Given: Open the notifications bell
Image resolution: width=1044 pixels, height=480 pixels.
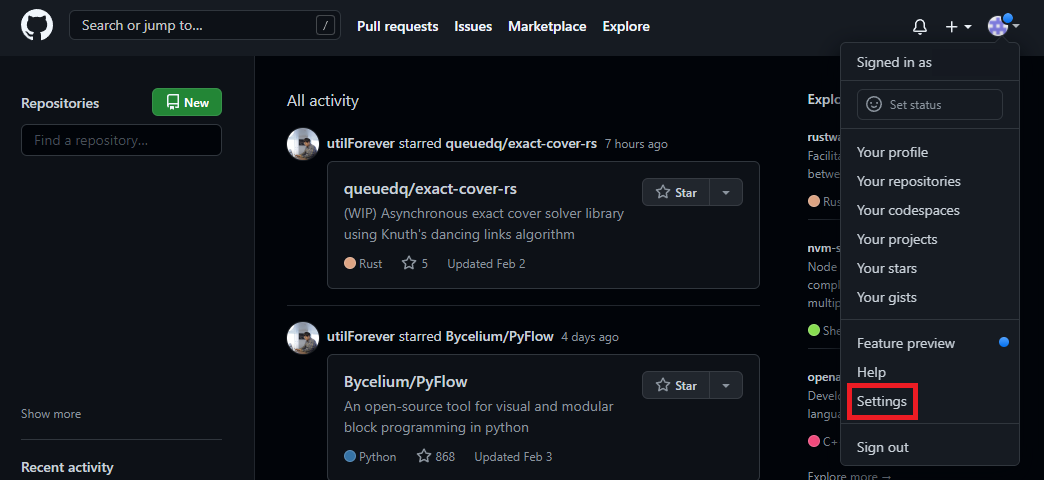Looking at the screenshot, I should pos(919,27).
